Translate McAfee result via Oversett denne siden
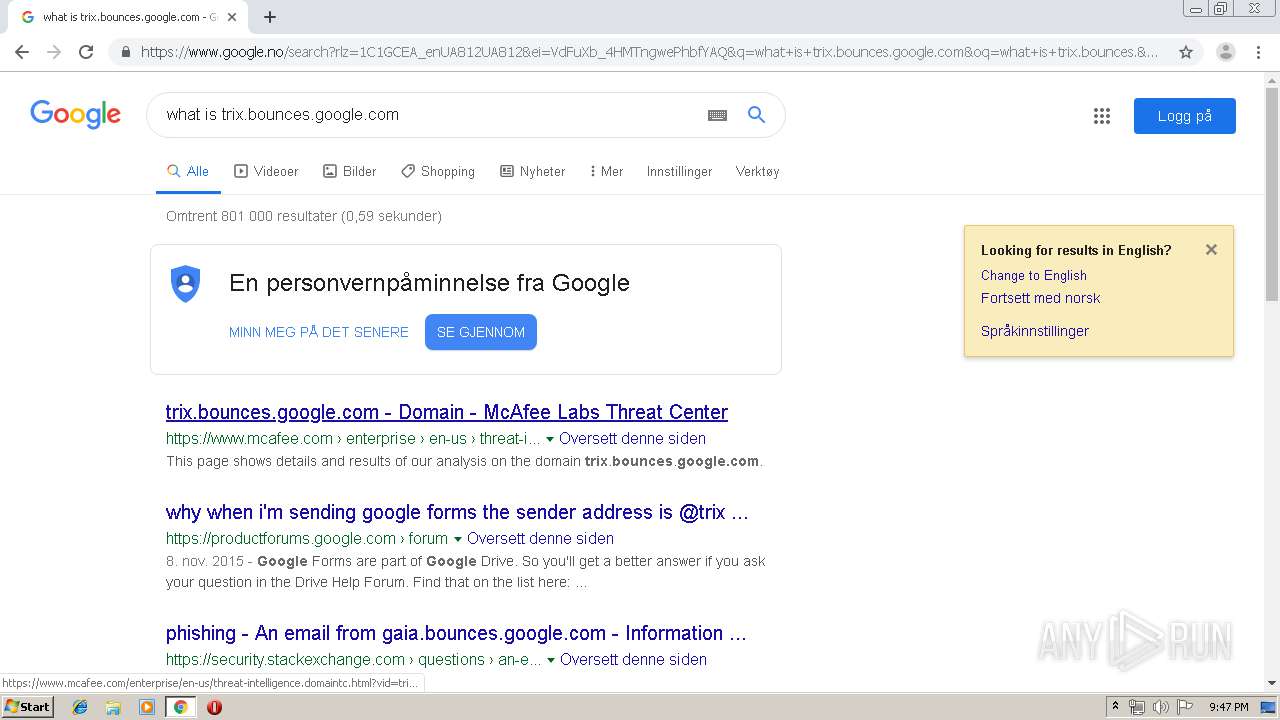This screenshot has height=720, width=1280. [x=632, y=438]
